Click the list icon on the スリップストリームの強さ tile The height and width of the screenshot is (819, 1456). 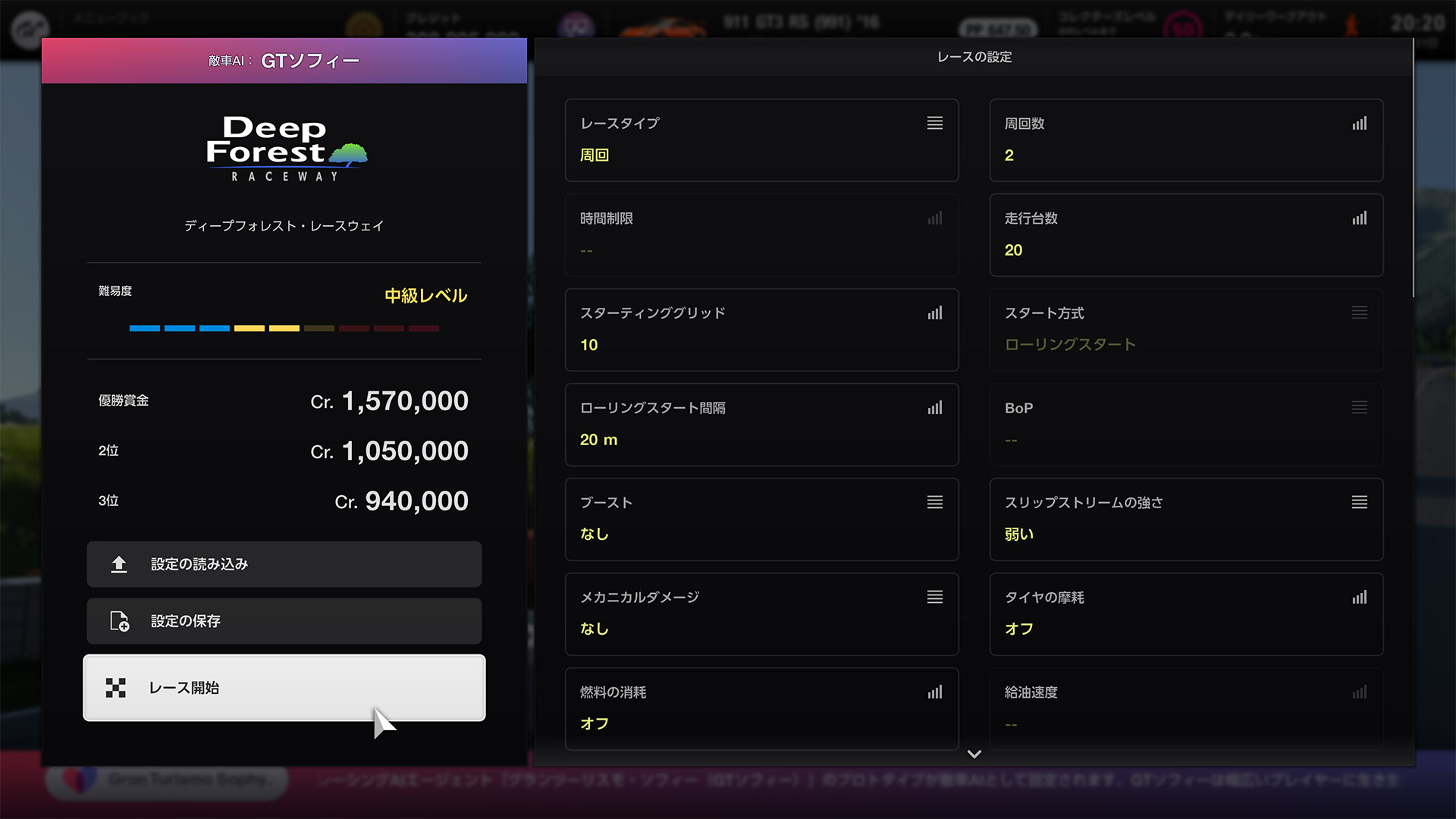coord(1360,502)
